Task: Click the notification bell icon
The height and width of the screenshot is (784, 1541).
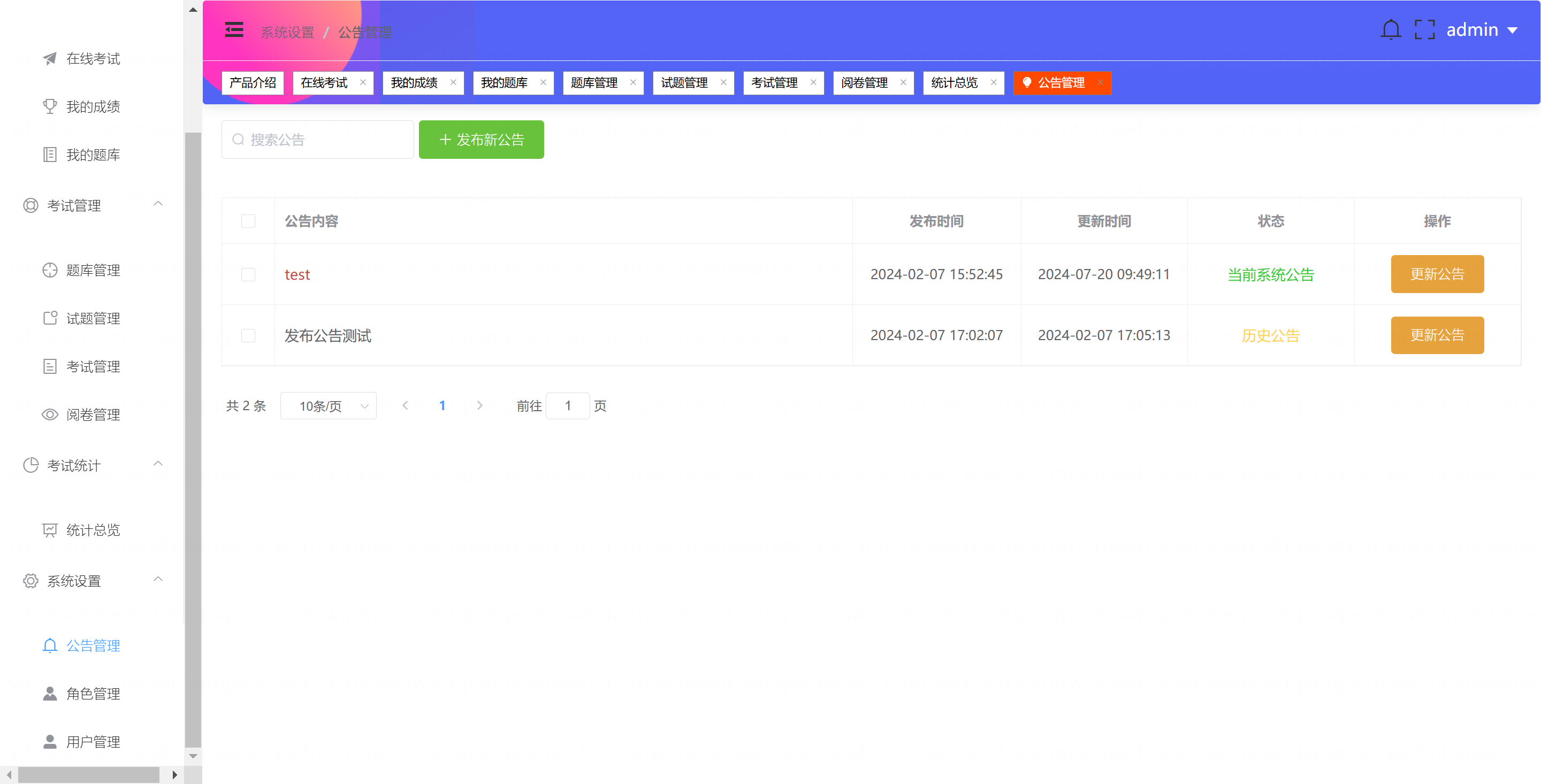Action: 1390,30
